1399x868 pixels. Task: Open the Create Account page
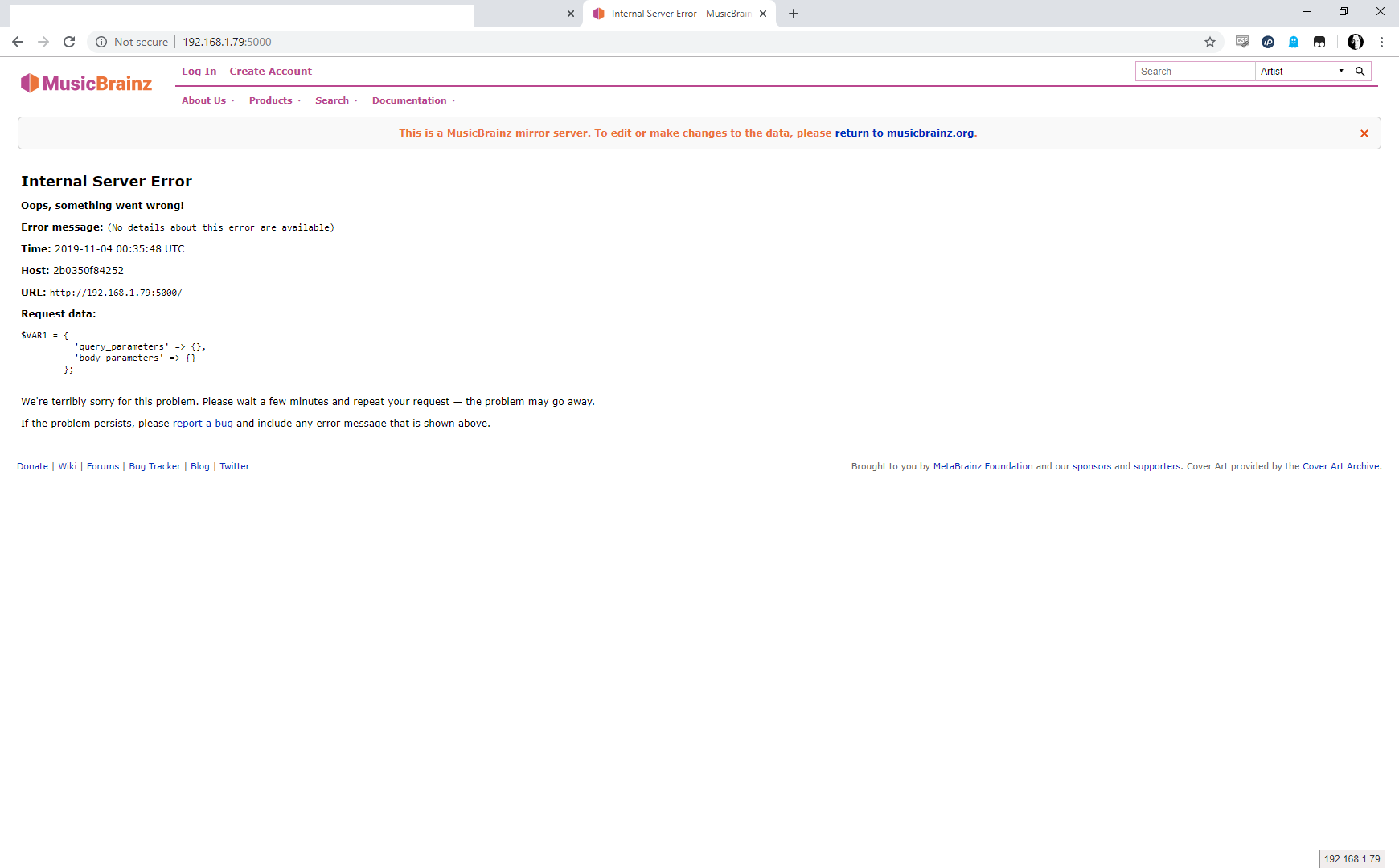coord(270,71)
